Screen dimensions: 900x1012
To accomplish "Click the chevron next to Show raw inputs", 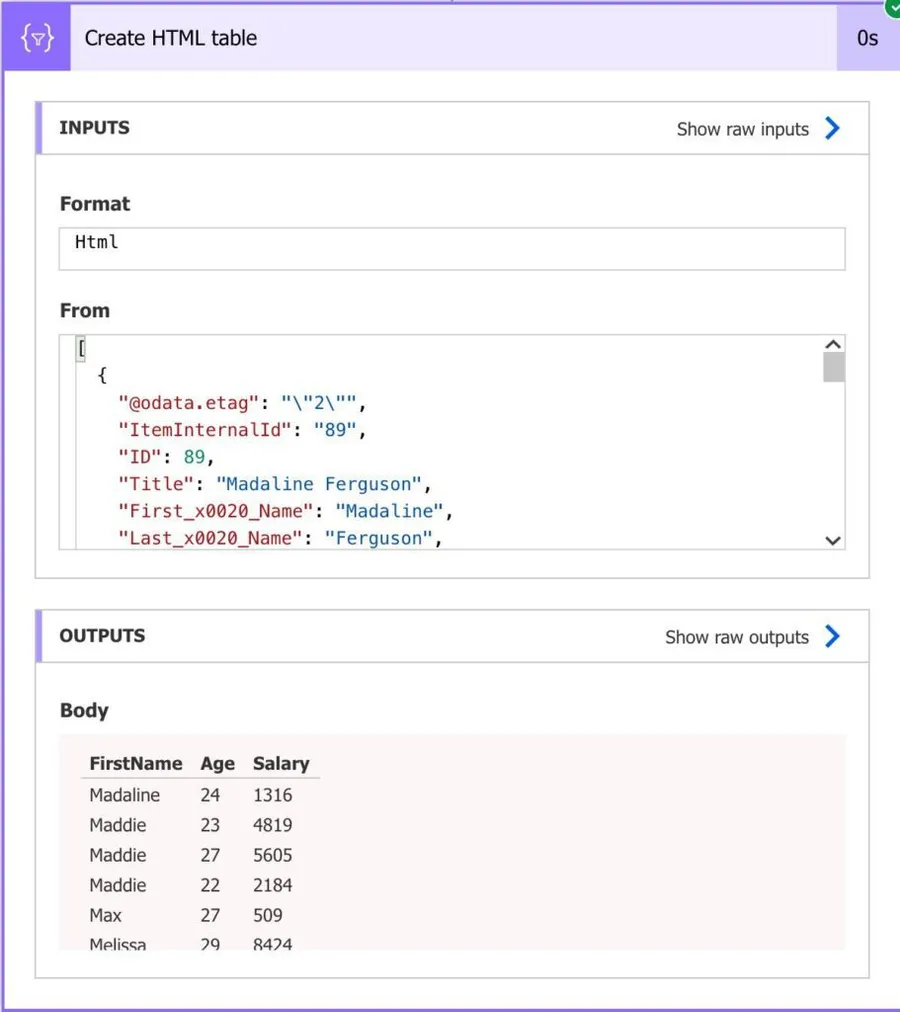I will (x=832, y=128).
